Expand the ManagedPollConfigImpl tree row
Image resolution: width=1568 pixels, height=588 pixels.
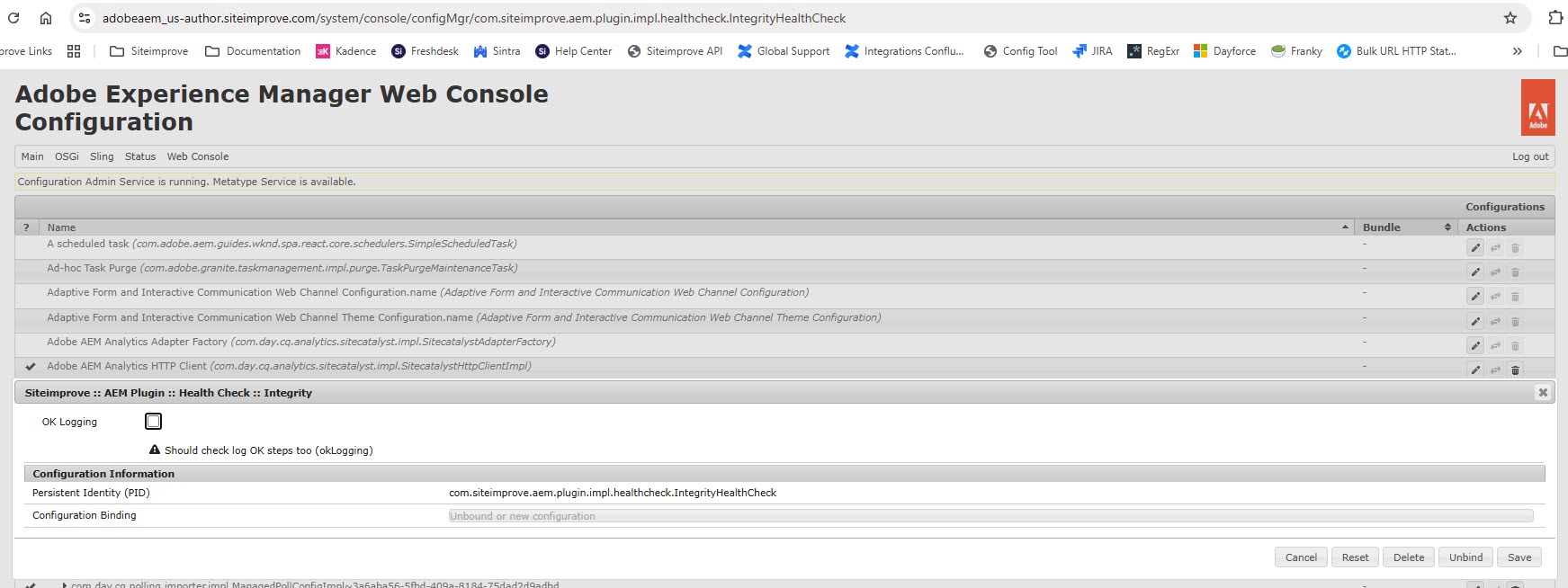[65, 584]
